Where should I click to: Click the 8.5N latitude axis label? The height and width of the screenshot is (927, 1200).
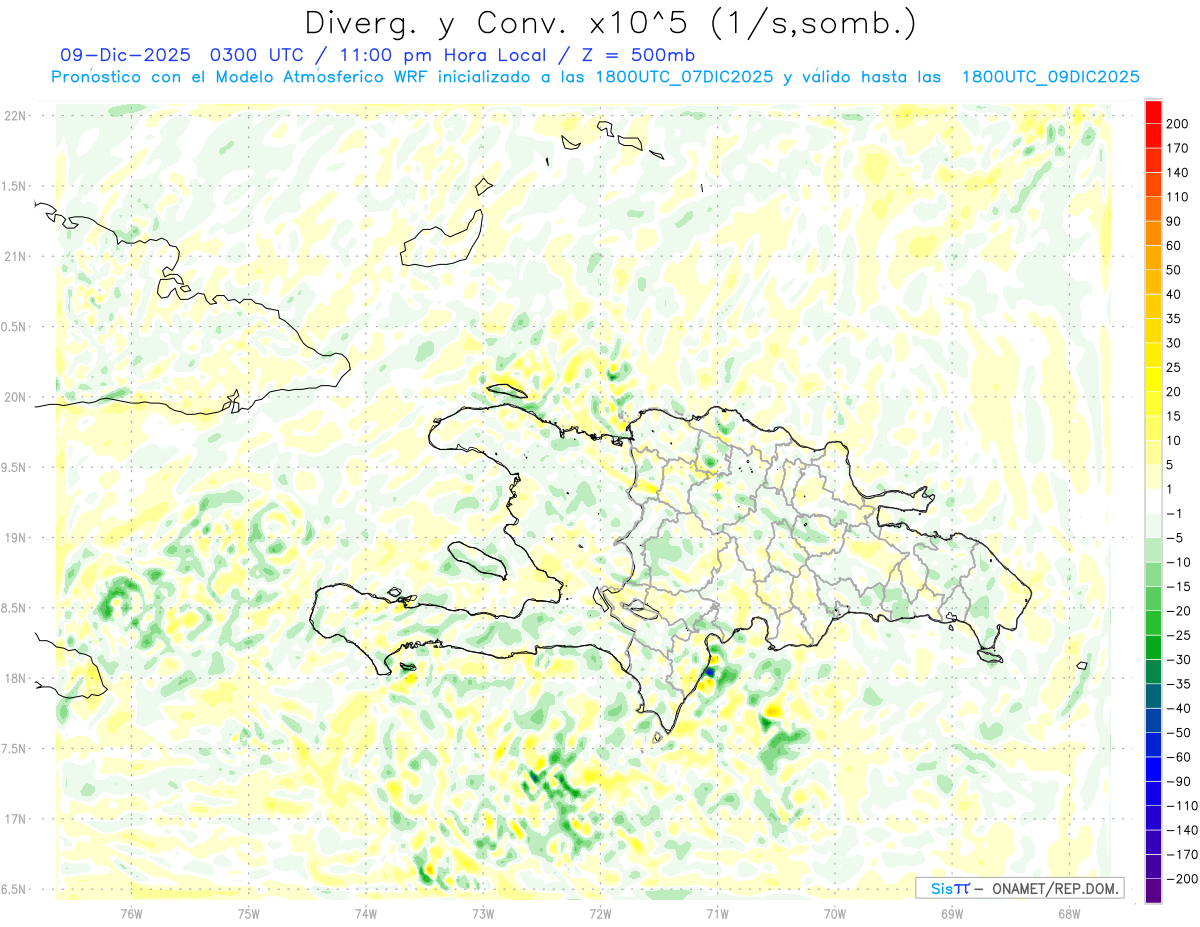(x=15, y=608)
